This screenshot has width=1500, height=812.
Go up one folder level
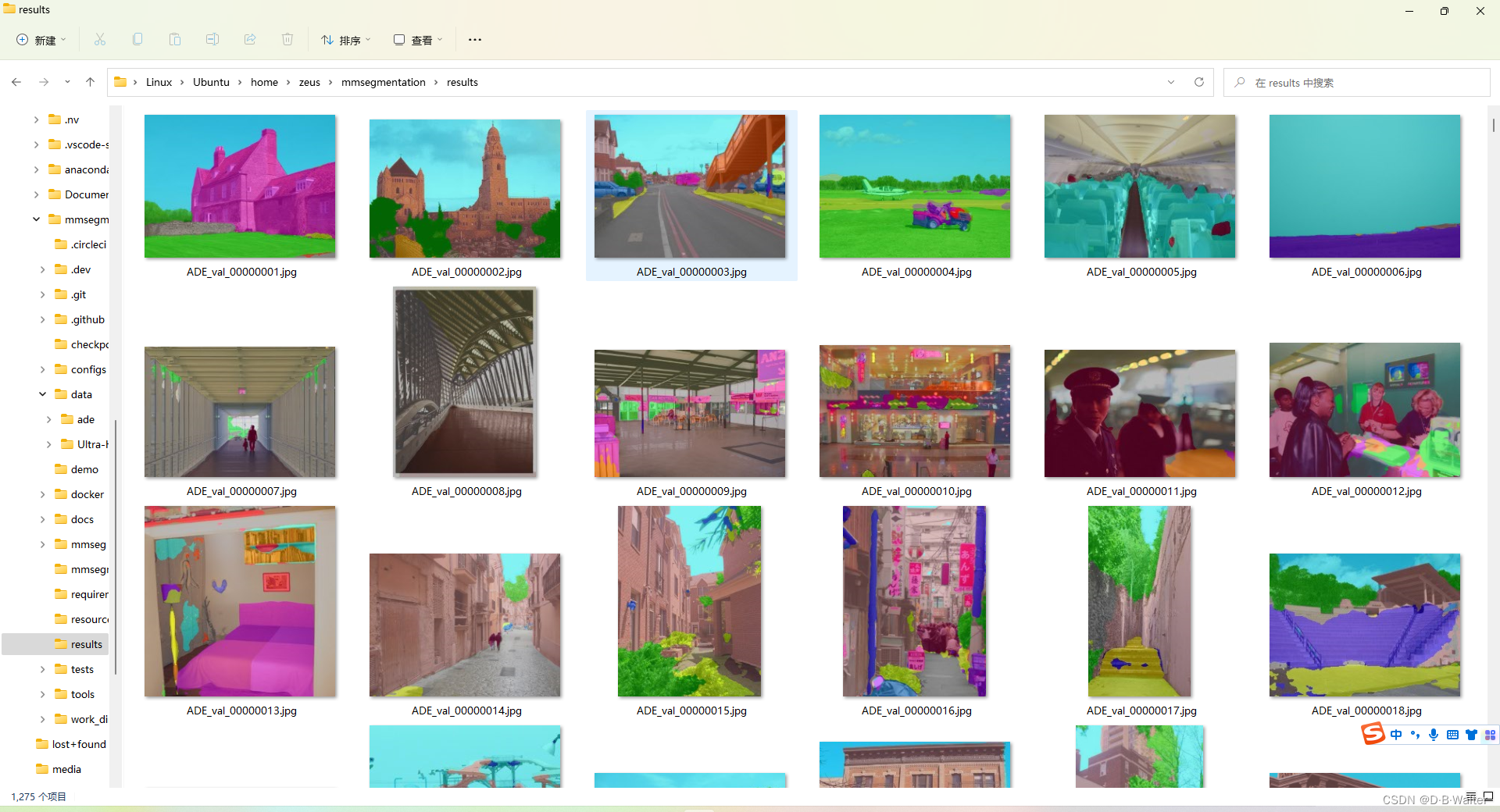pyautogui.click(x=91, y=82)
